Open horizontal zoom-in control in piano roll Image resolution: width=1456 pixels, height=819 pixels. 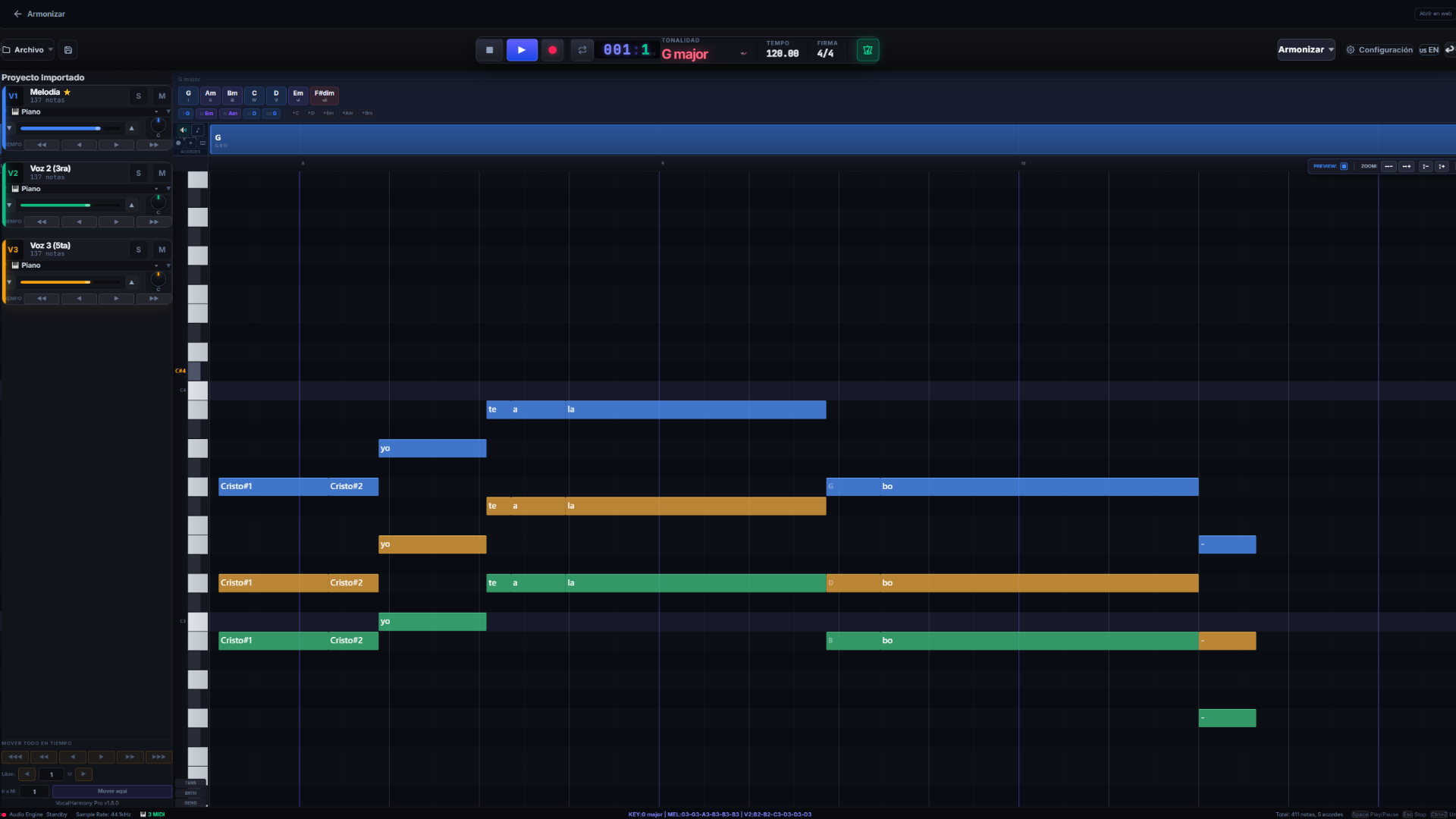(1406, 167)
